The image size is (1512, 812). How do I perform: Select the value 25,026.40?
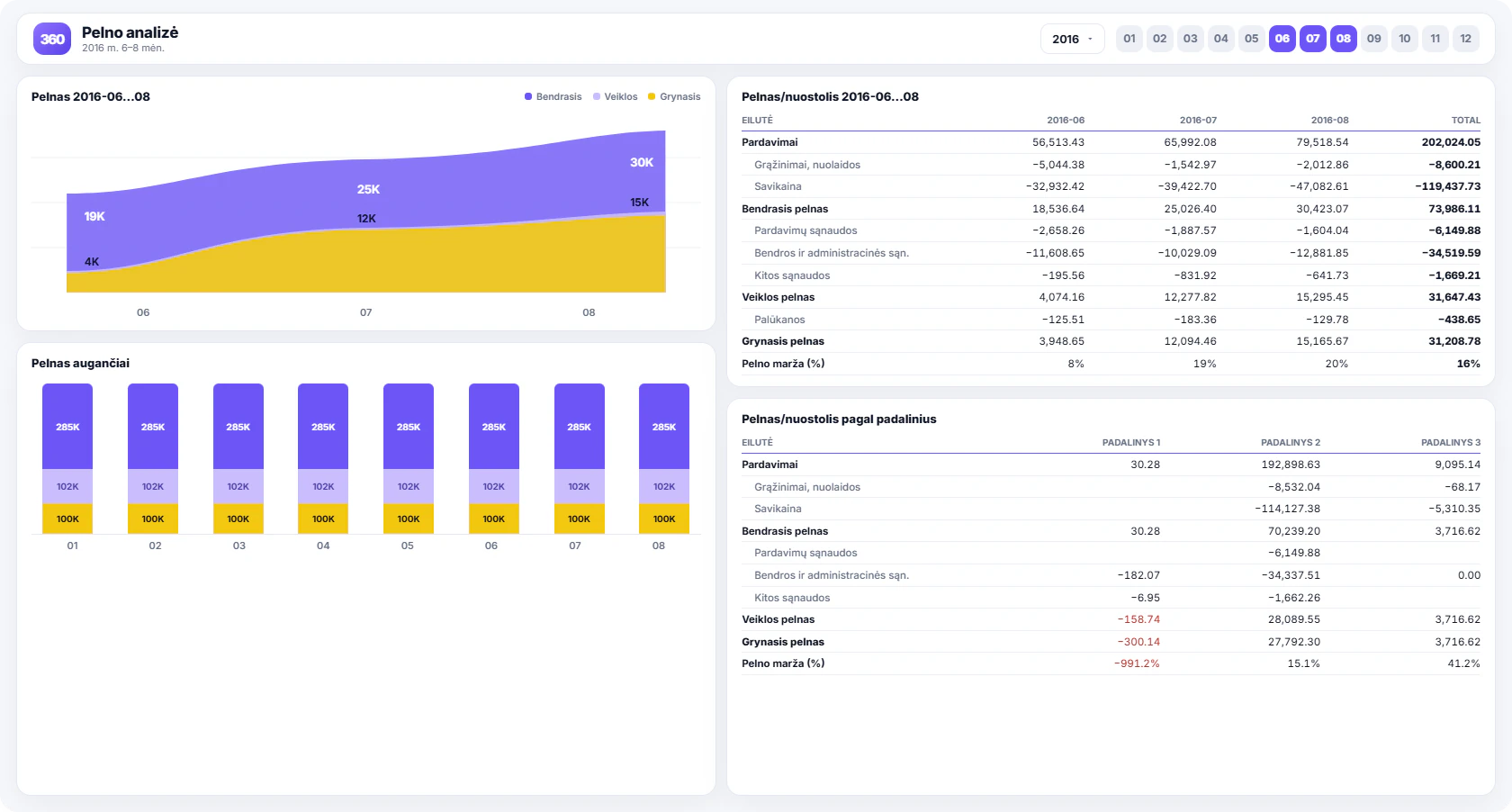[x=1190, y=209]
